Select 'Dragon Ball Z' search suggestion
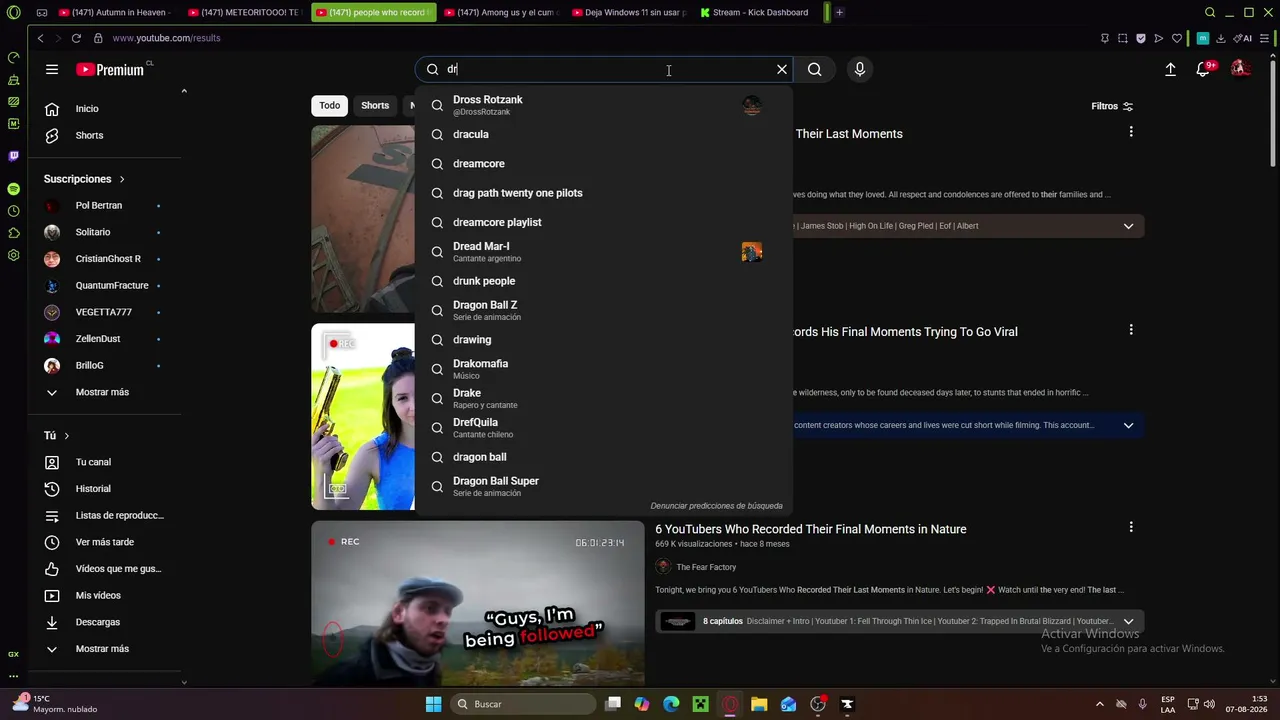1280x720 pixels. coord(604,310)
